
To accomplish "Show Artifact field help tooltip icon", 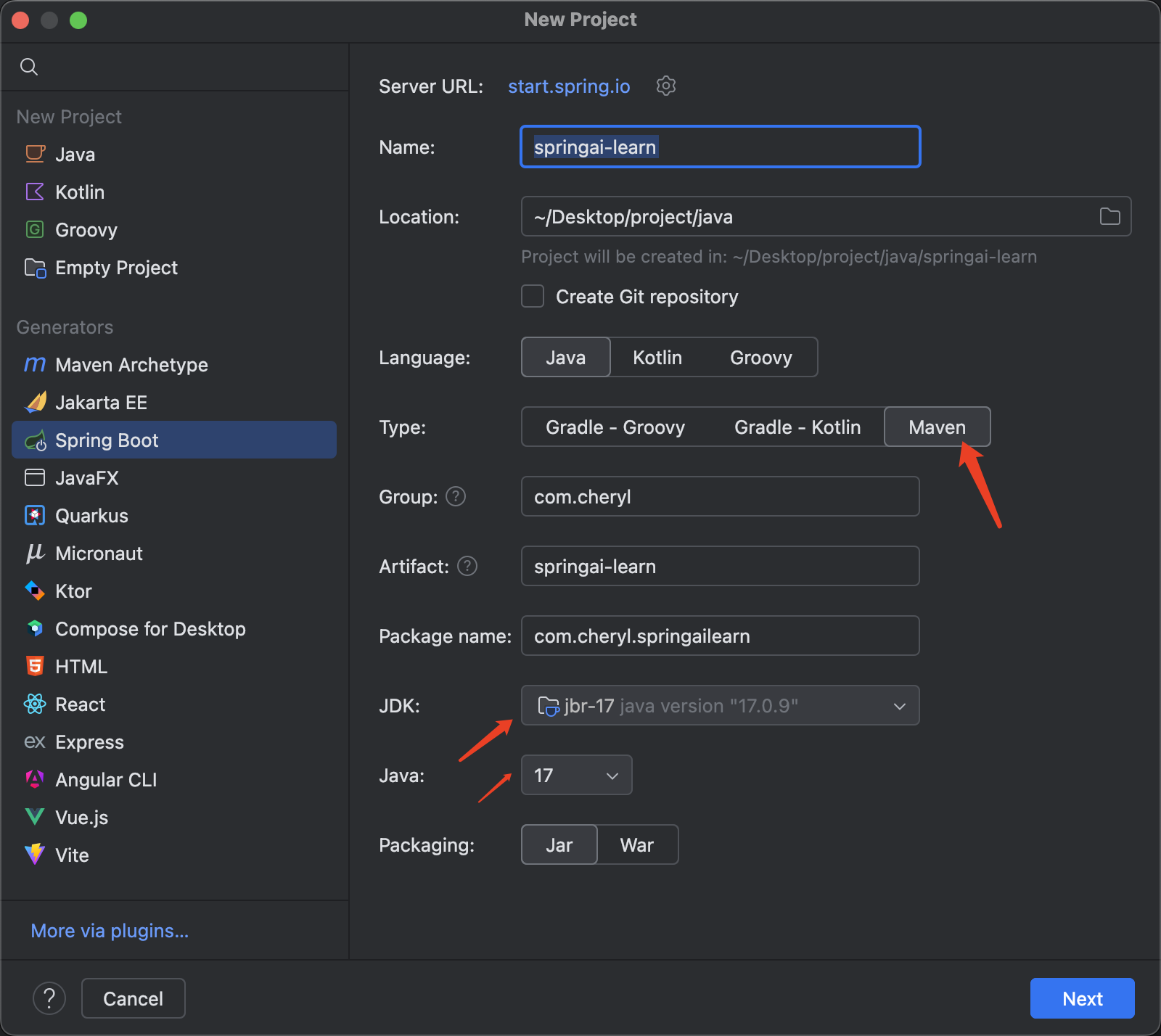I will tap(467, 566).
